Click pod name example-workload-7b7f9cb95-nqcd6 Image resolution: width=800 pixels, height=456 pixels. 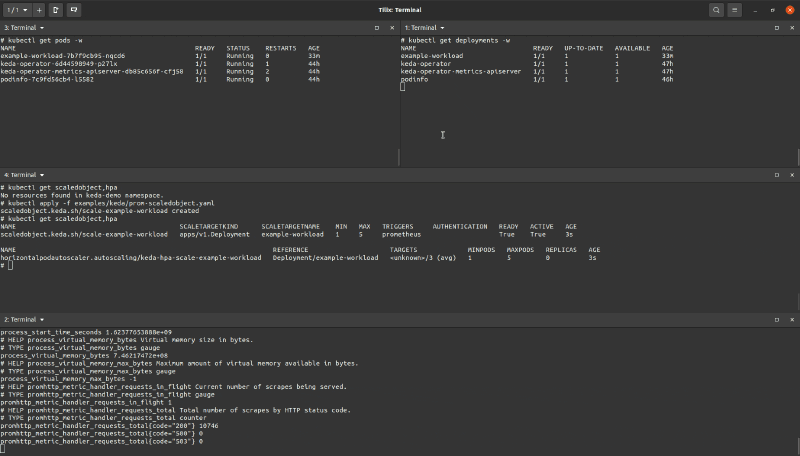[63, 56]
